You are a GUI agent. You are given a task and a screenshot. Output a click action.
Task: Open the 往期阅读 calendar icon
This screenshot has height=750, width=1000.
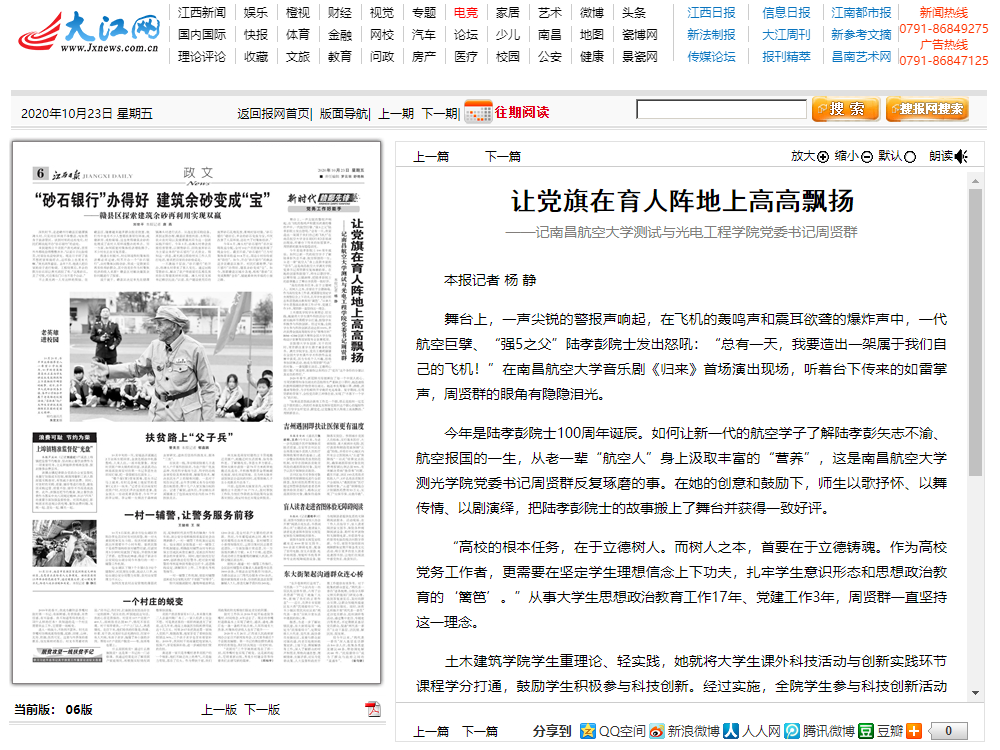coord(478,112)
